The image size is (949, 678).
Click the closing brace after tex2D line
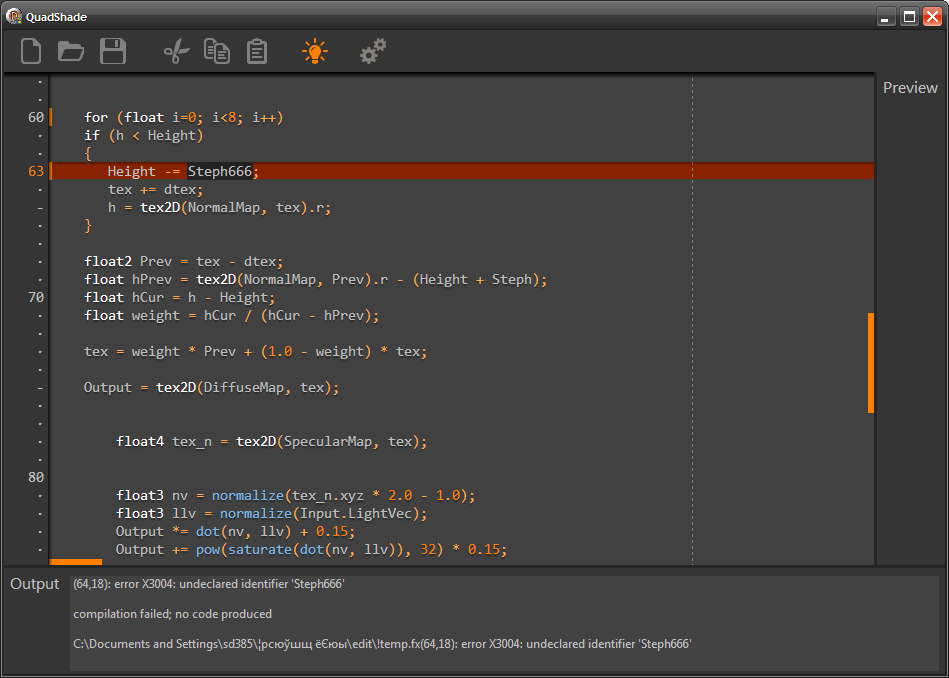click(x=88, y=226)
